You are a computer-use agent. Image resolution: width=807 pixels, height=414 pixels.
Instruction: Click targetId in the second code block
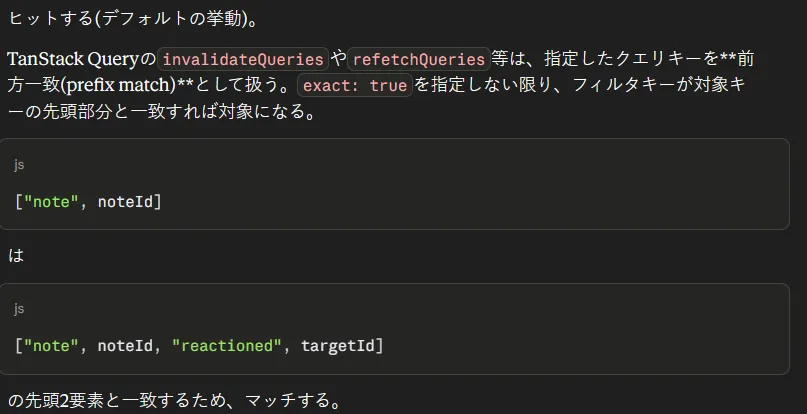pyautogui.click(x=338, y=346)
